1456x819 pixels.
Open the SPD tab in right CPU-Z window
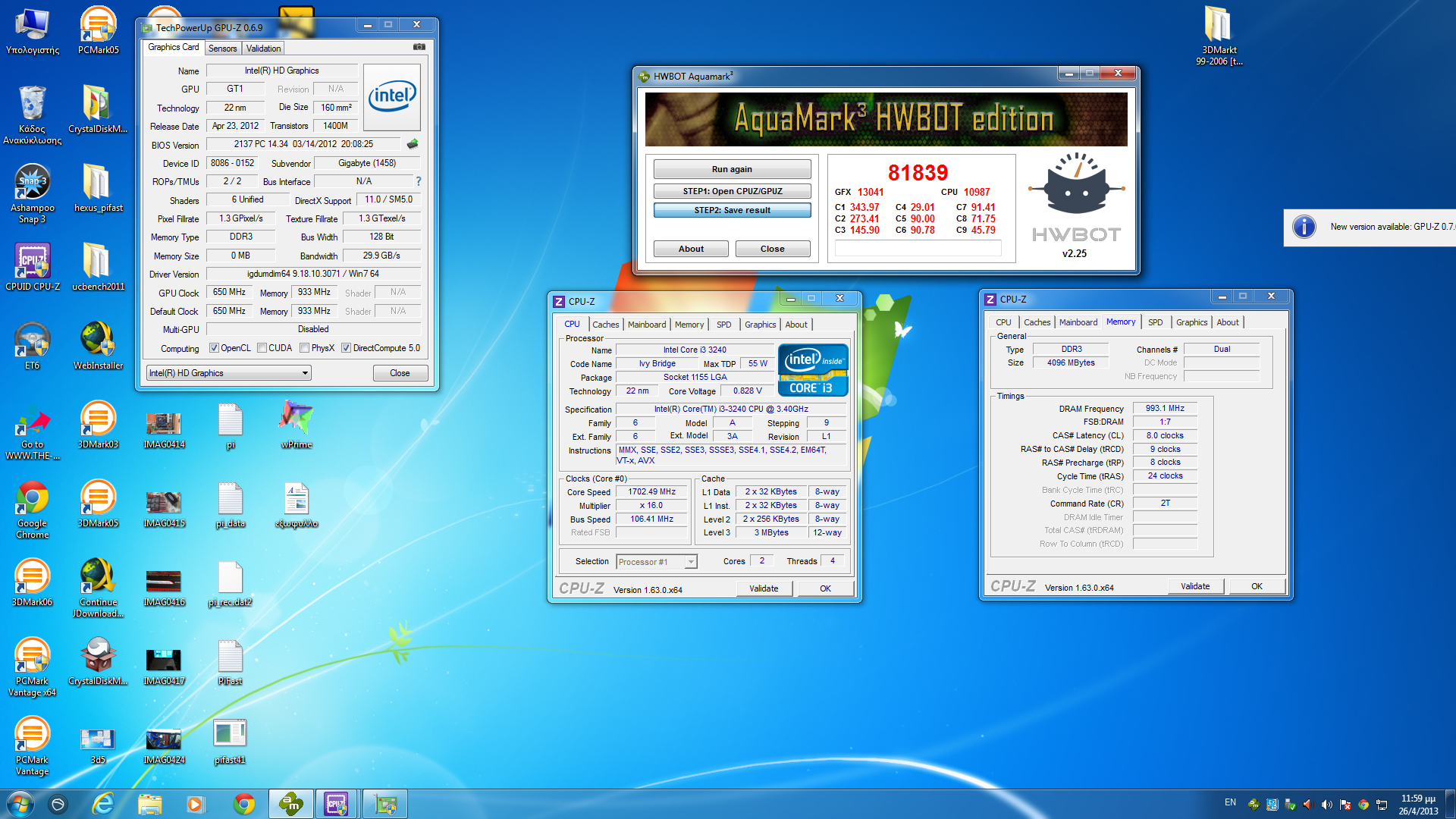tap(1155, 322)
